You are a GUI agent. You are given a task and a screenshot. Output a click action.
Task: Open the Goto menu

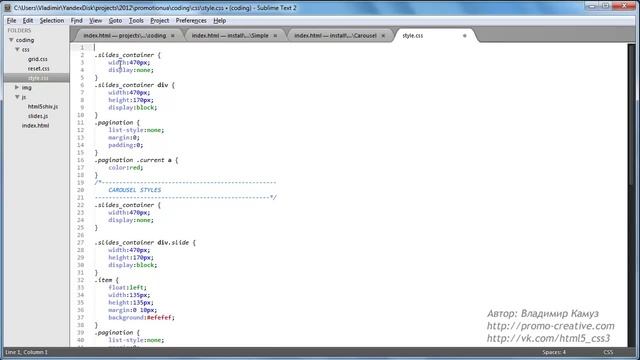pos(115,20)
